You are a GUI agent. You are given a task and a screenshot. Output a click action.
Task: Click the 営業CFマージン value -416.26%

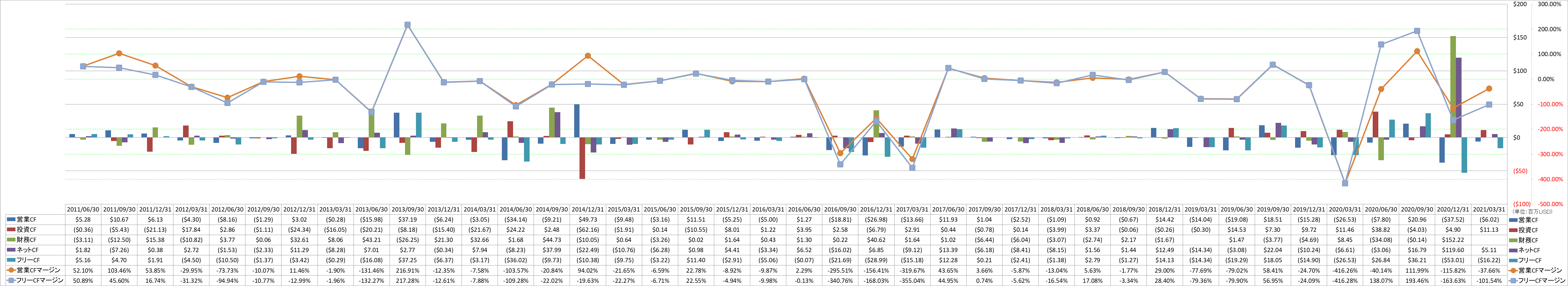1346,270
